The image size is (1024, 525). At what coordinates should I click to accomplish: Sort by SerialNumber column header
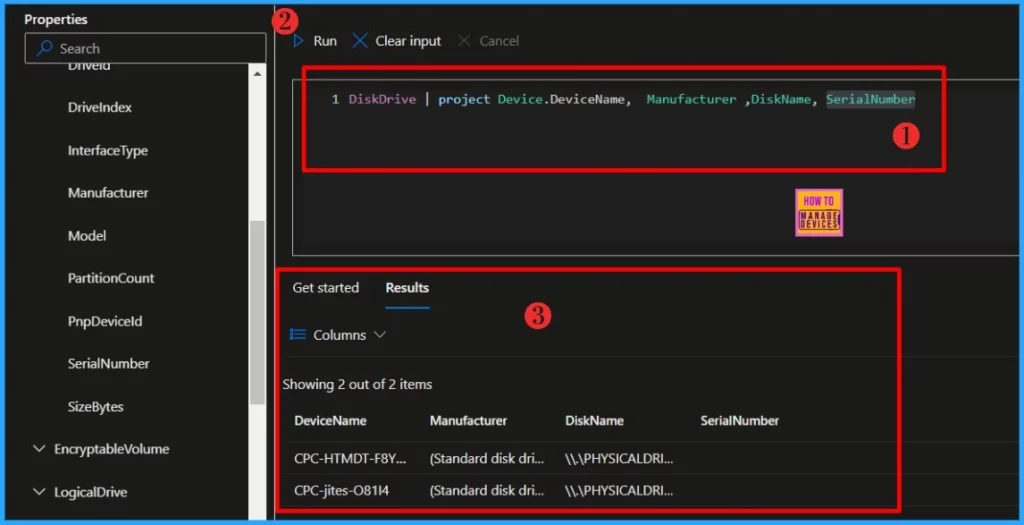pos(740,421)
